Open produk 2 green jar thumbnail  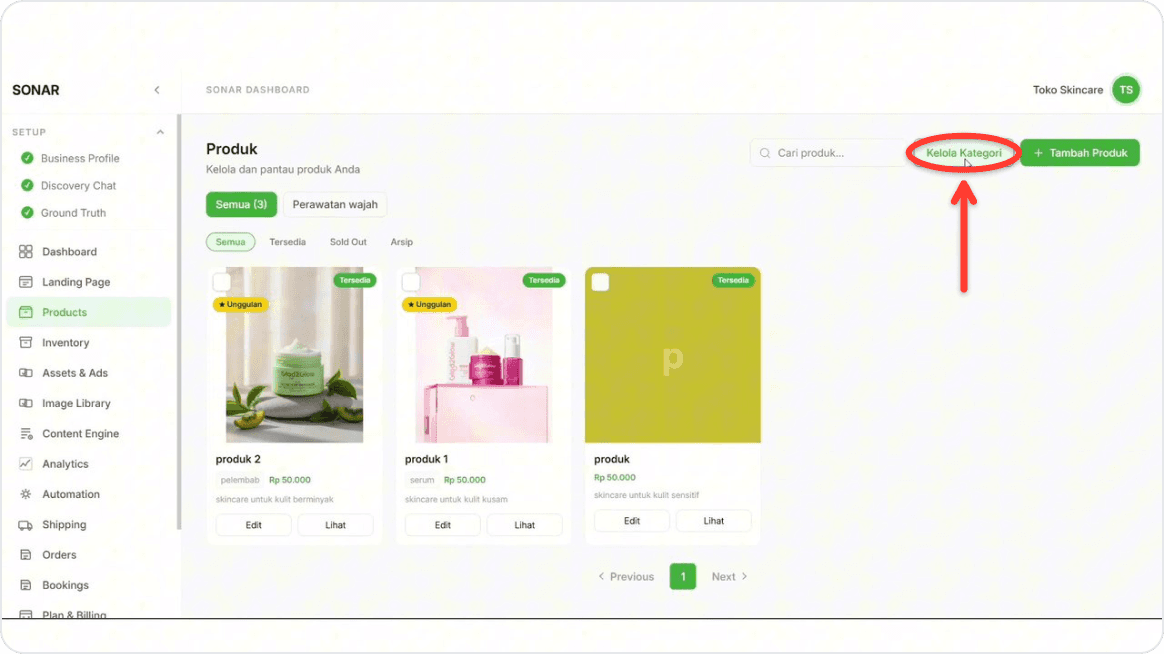[295, 355]
